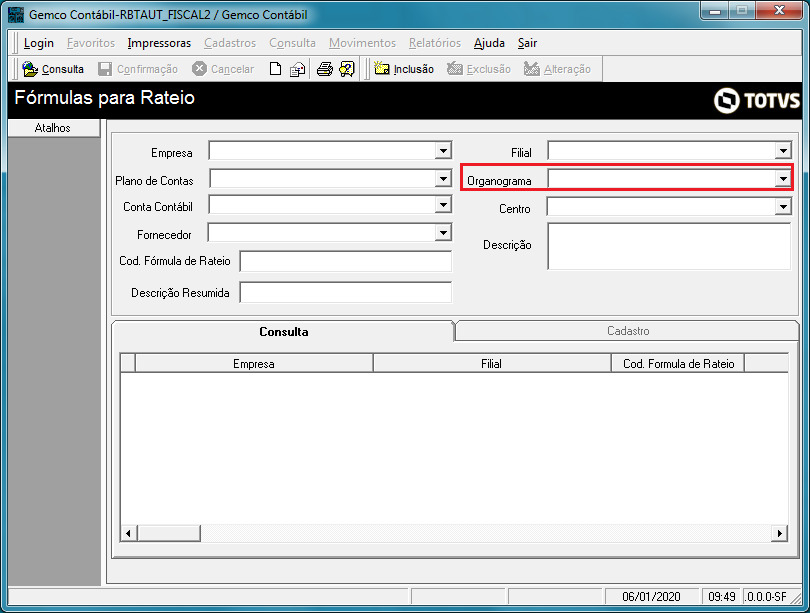Click the Alteração toolbar button
Image resolution: width=810 pixels, height=613 pixels.
[x=557, y=69]
